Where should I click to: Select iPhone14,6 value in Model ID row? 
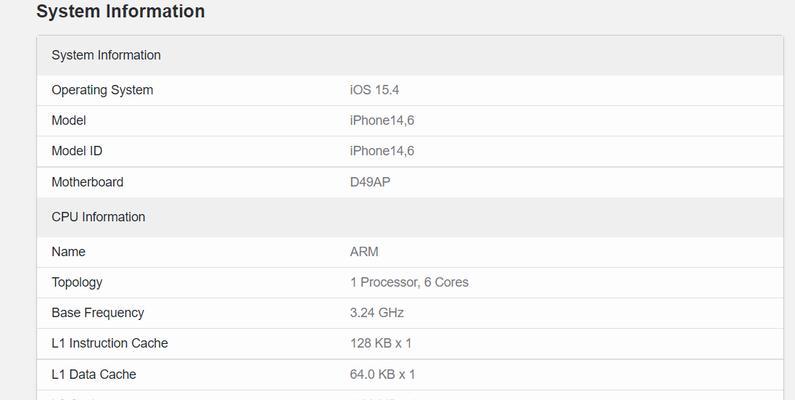(x=382, y=151)
